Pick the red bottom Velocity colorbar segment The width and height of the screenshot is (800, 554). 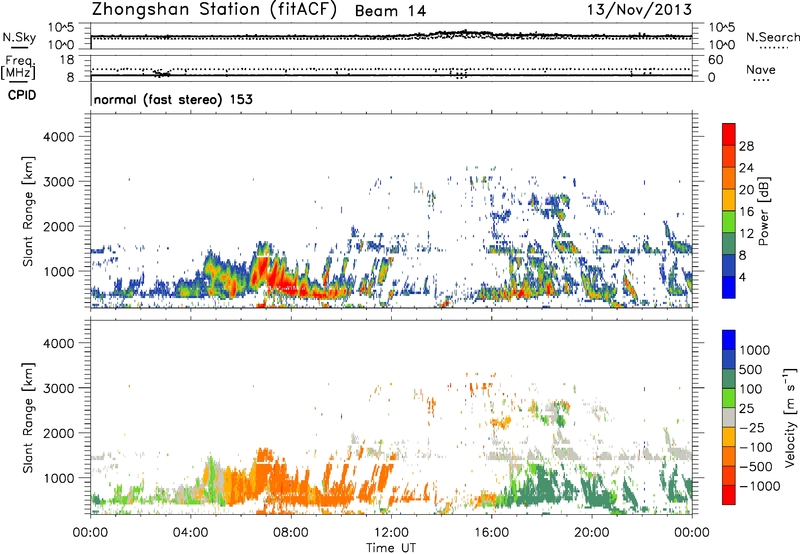(729, 495)
